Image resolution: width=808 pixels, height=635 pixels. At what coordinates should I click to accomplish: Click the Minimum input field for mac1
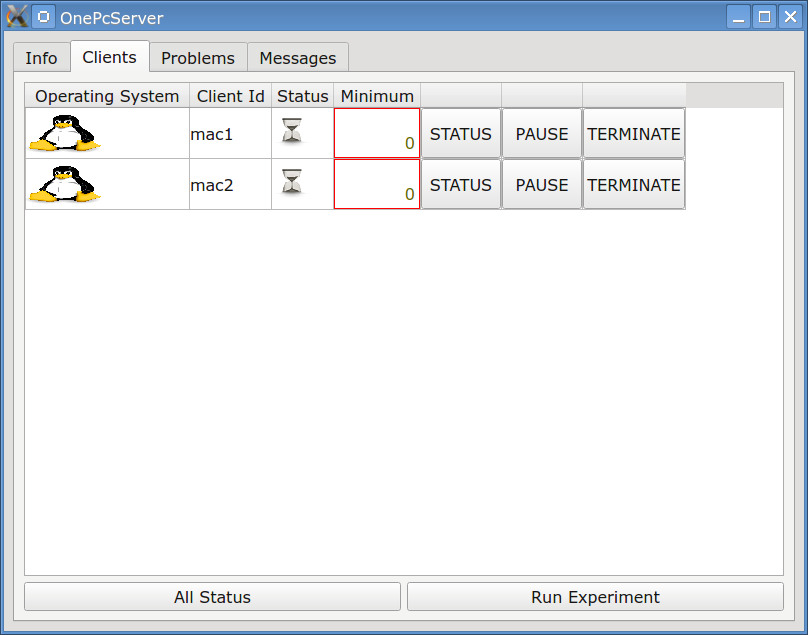[x=376, y=134]
